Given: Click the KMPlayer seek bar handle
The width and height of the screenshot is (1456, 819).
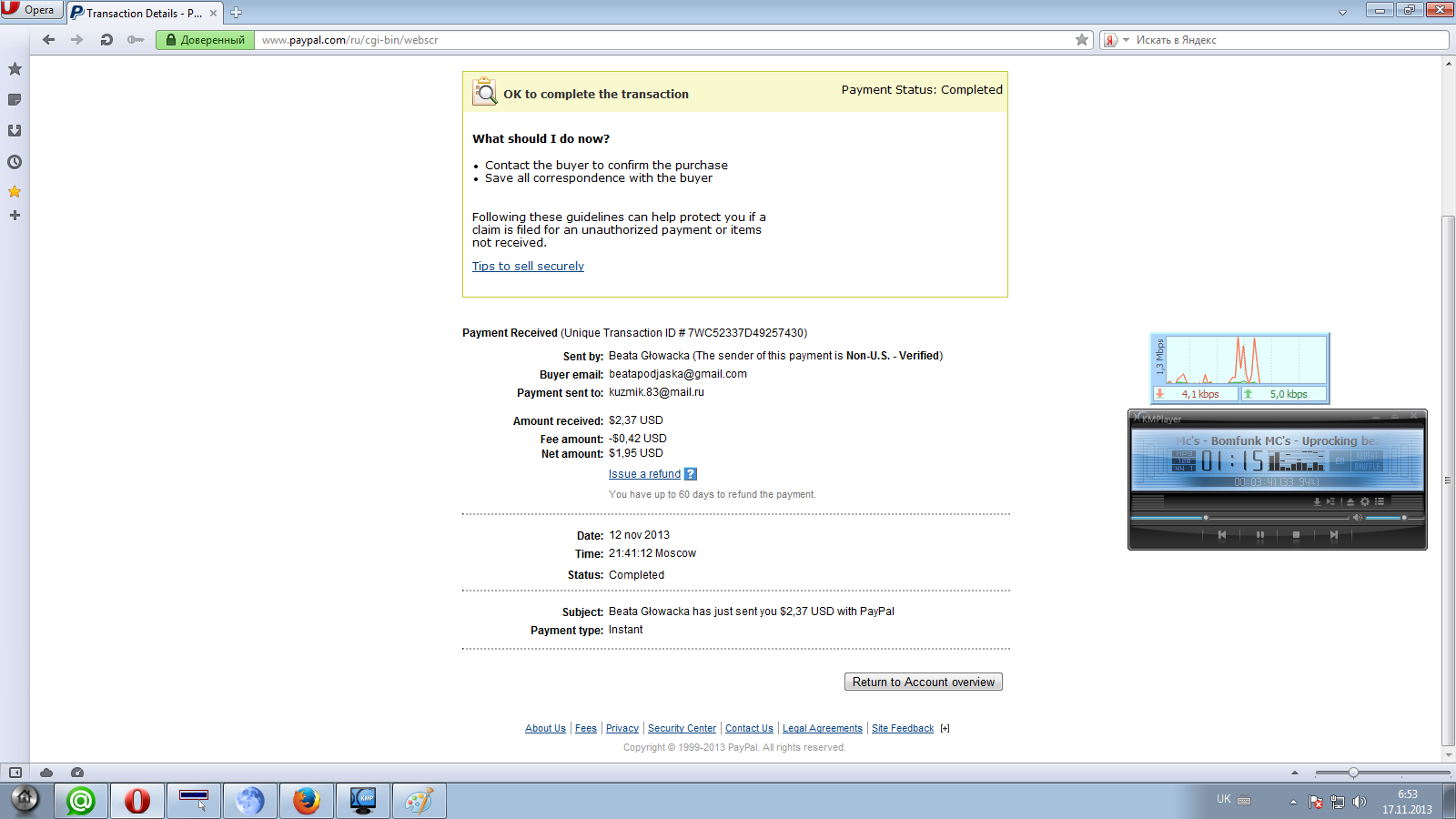Looking at the screenshot, I should click(x=1206, y=518).
